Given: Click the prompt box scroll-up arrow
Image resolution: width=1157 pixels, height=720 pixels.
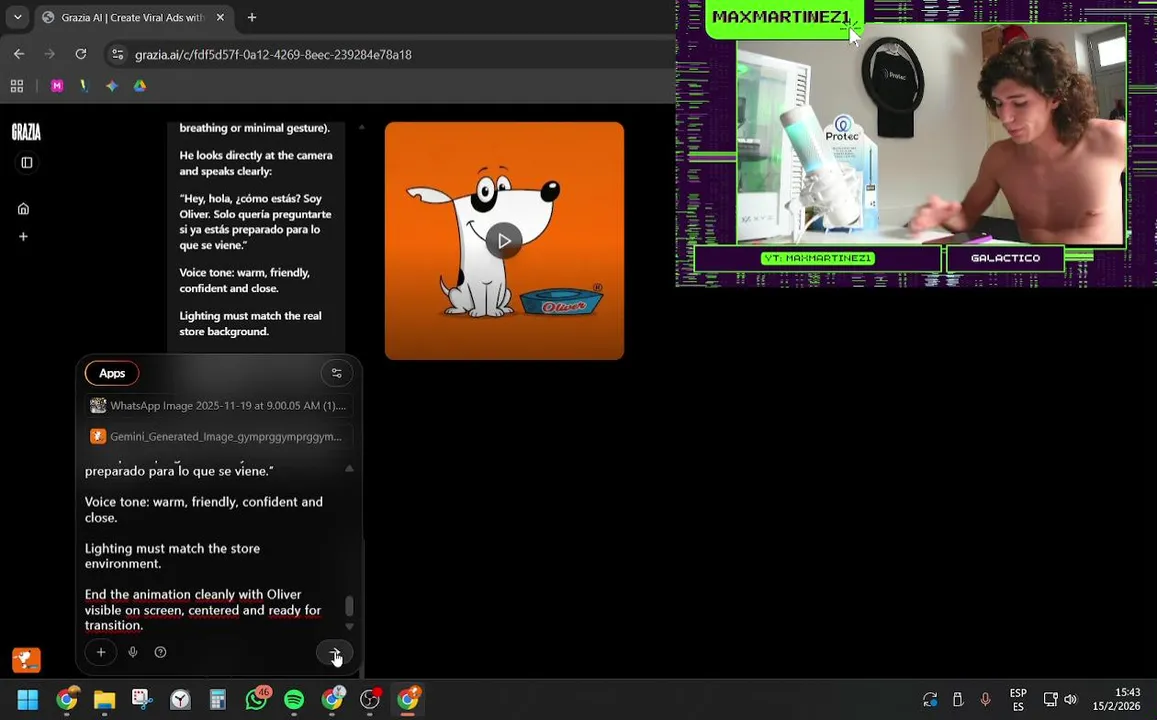Looking at the screenshot, I should coord(350,468).
